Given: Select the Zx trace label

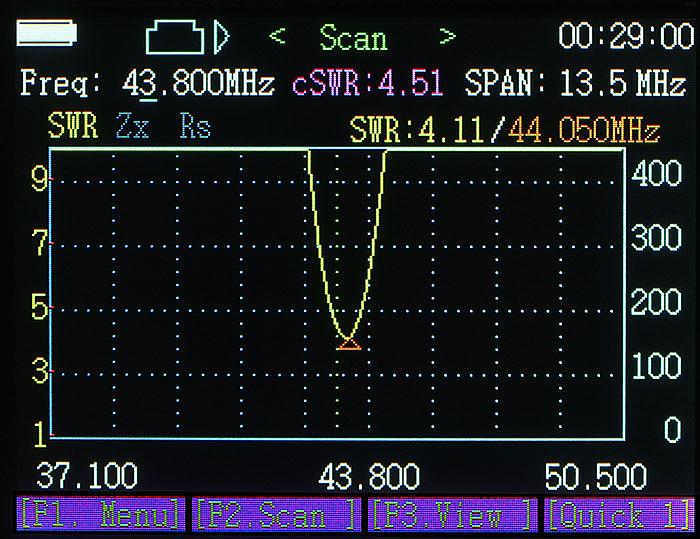Looking at the screenshot, I should pos(132,125).
